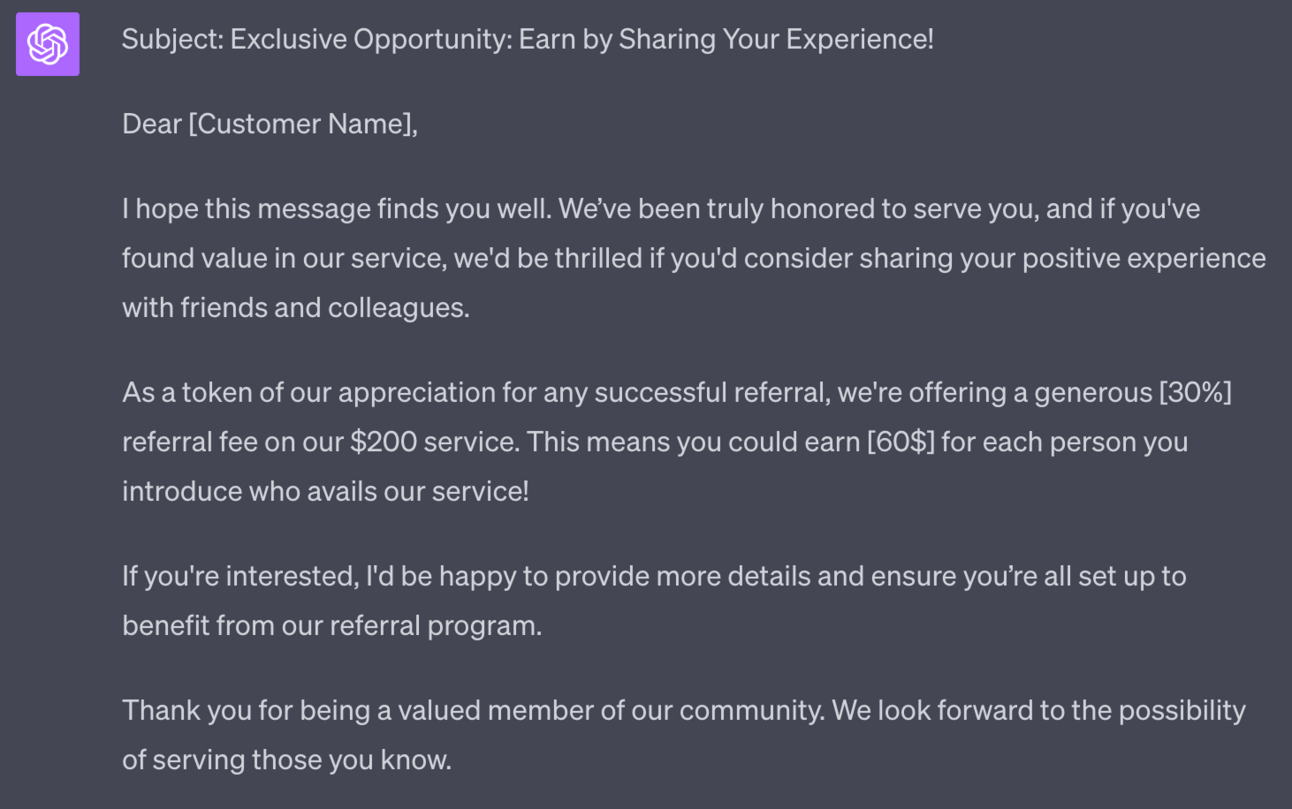The image size is (1292, 809).
Task: Click the word "Dear" in the greeting
Action: 151,124
